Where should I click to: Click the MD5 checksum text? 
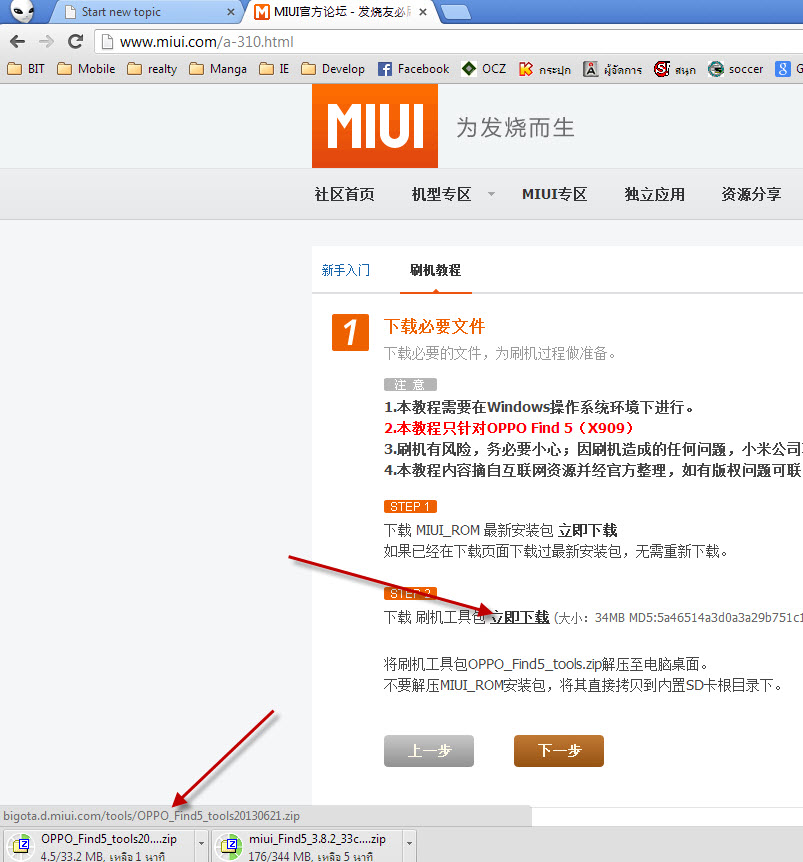point(716,618)
